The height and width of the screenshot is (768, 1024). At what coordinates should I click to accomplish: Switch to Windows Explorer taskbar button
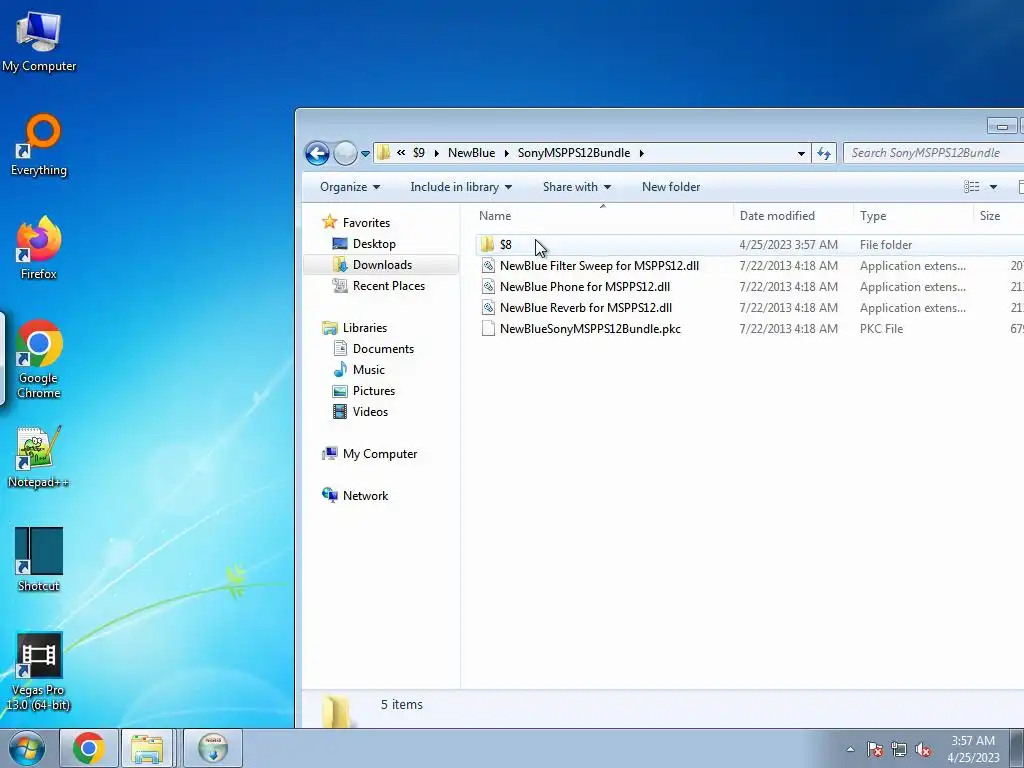point(147,748)
